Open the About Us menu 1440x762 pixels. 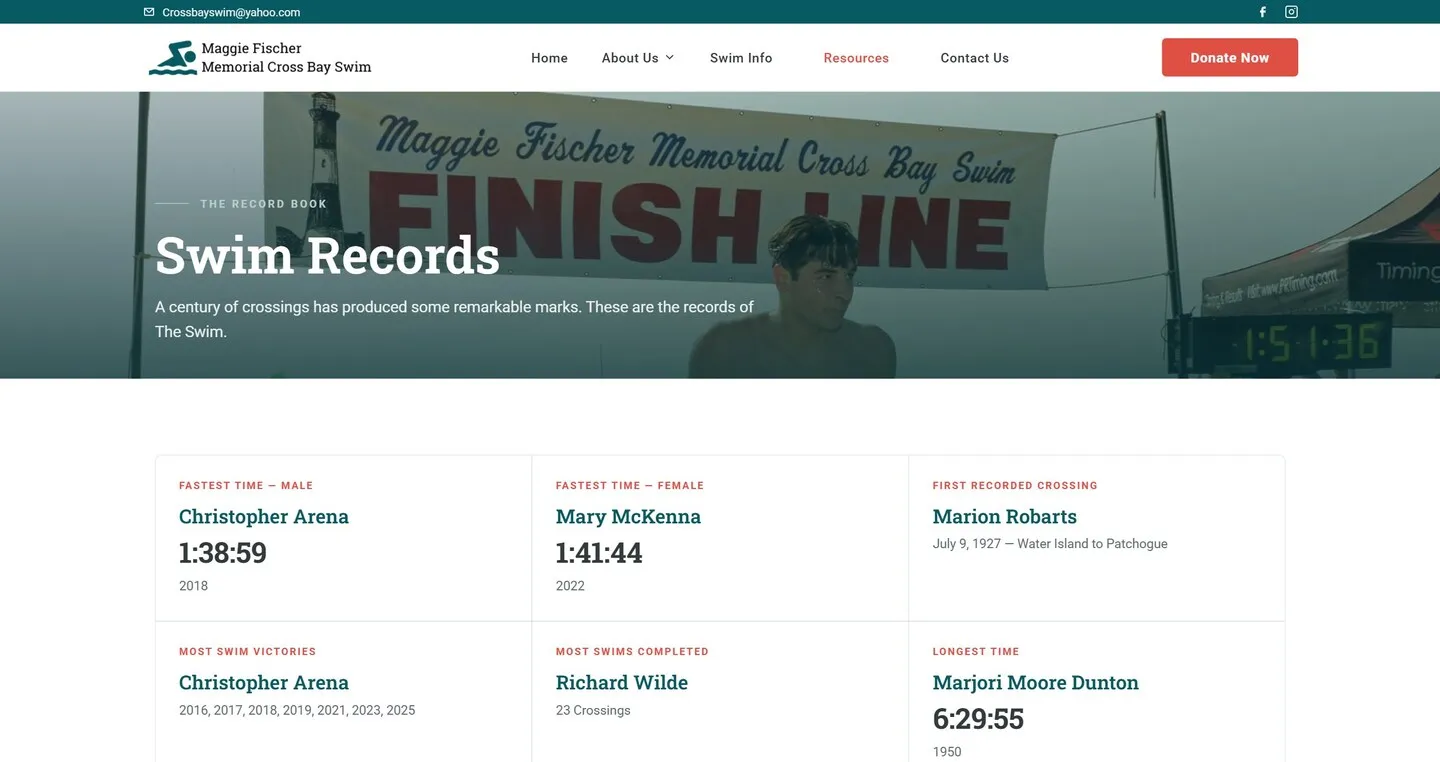coord(630,58)
